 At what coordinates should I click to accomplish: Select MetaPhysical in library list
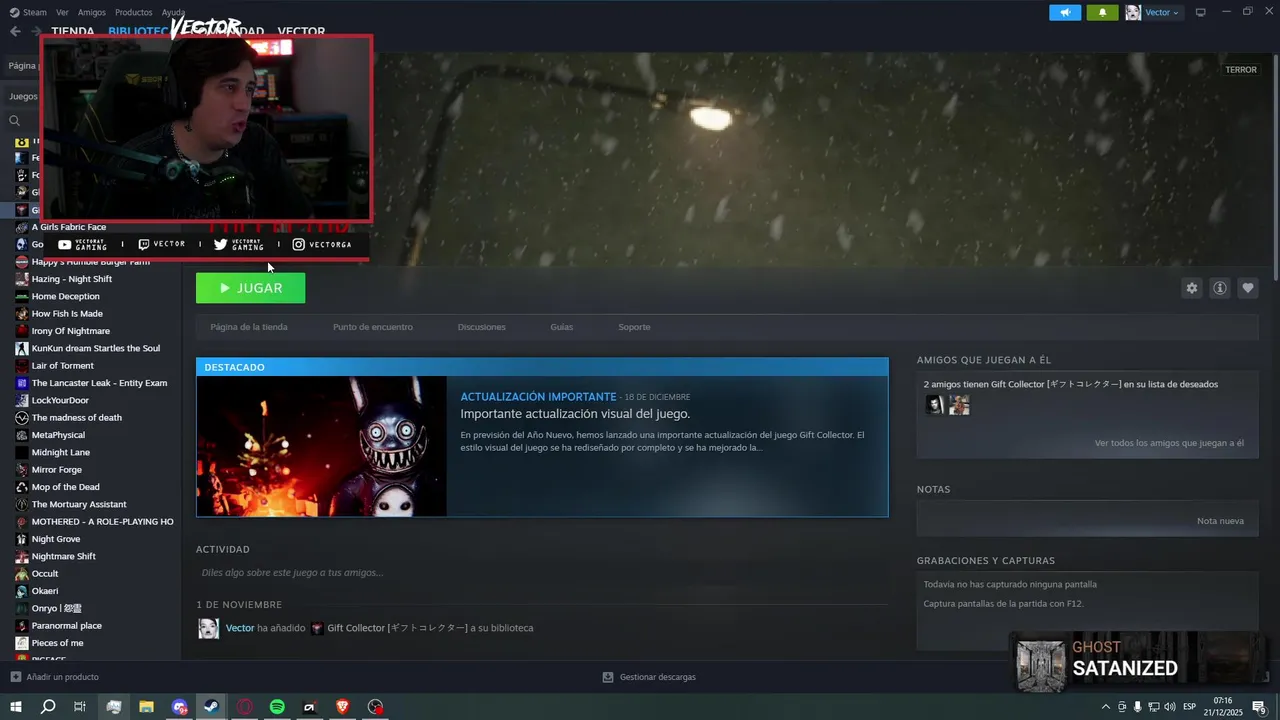point(58,435)
